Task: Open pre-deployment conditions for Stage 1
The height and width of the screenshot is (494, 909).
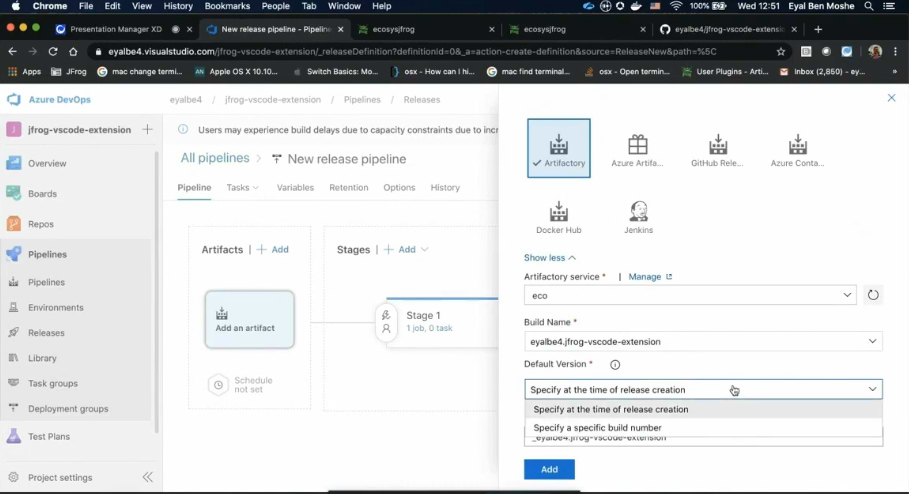Action: [x=386, y=322]
